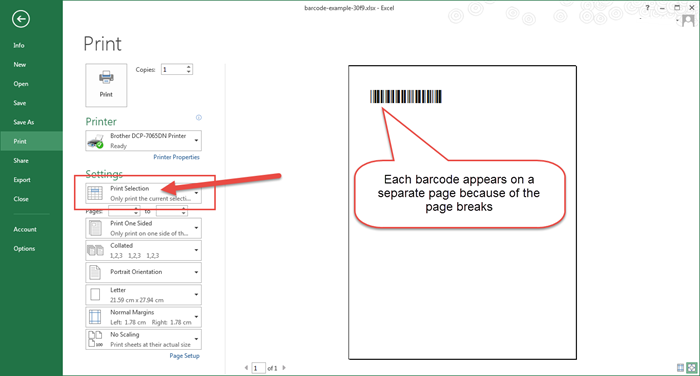Viewport: 700px width, 376px height.
Task: Increase Copies with the up spinner
Action: click(x=189, y=67)
